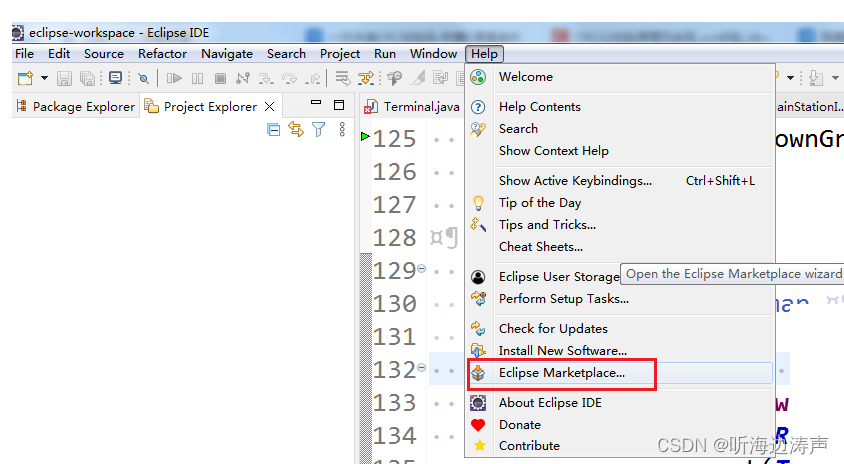
Task: Open the Run menu
Action: point(384,54)
